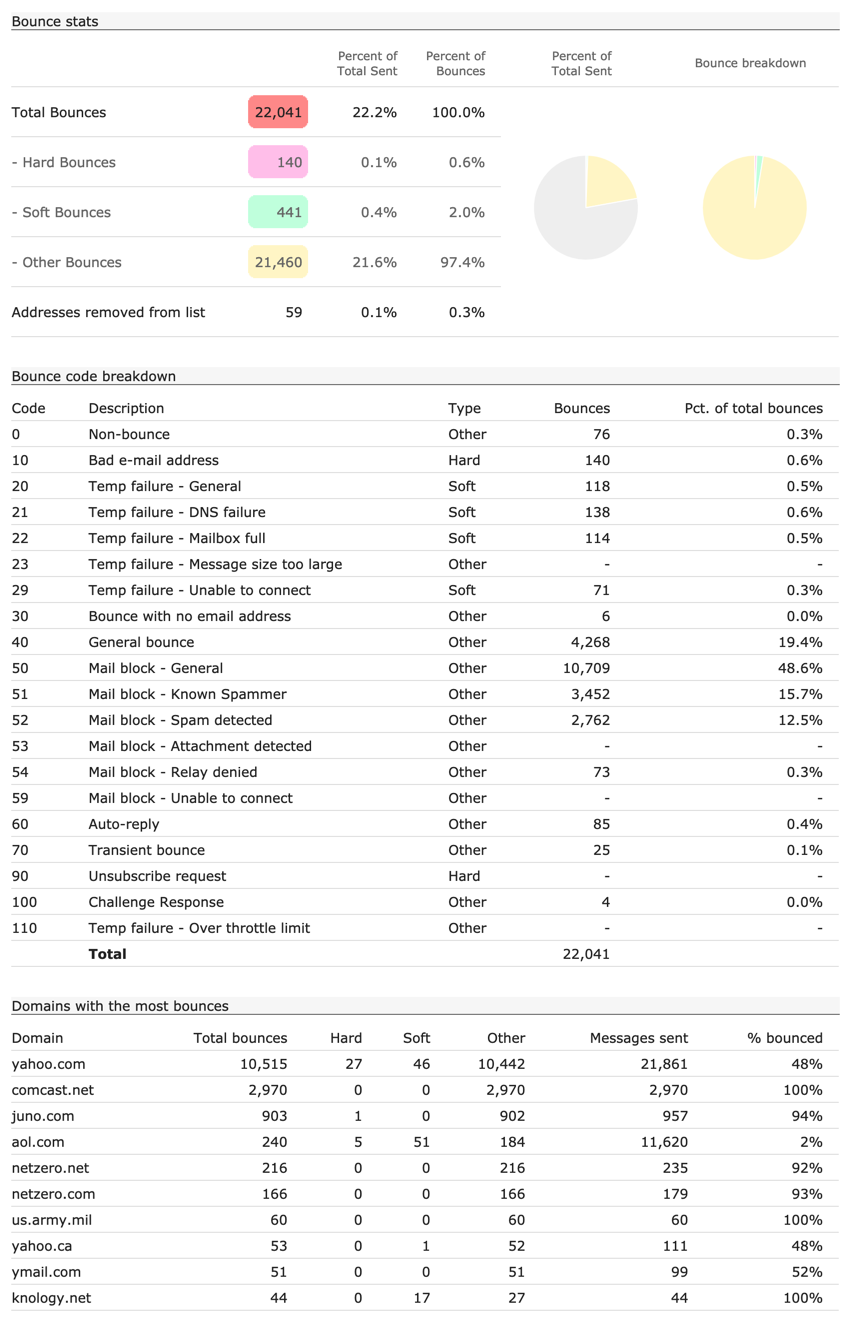The image size is (853, 1324).
Task: Click the Bounce breakdown pie chart
Action: [754, 208]
